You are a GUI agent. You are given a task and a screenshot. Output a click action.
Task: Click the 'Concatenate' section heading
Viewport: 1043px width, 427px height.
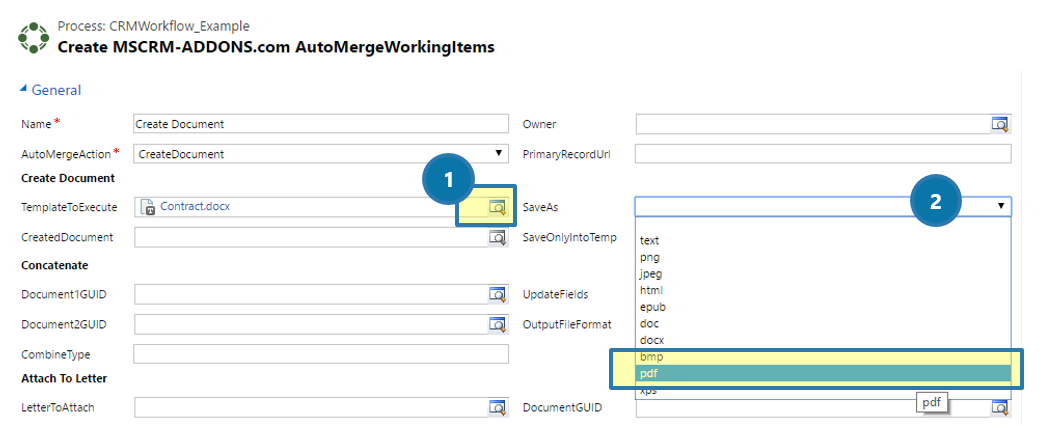point(55,265)
